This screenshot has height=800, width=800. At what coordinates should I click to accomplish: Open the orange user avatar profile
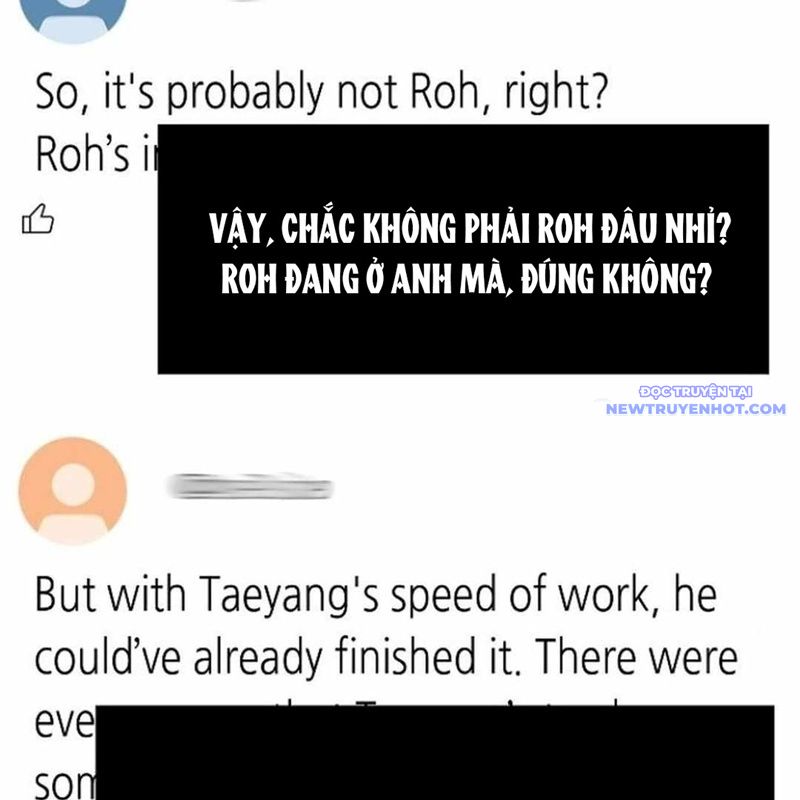72,491
